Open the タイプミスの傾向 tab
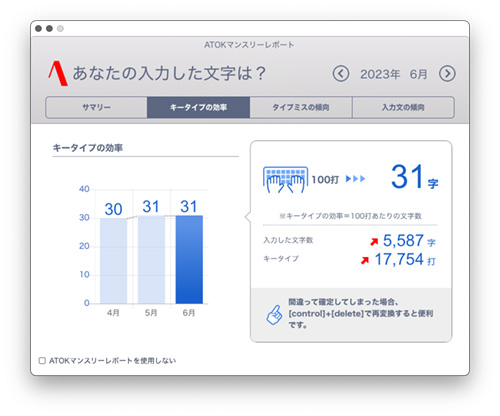 tap(301, 107)
